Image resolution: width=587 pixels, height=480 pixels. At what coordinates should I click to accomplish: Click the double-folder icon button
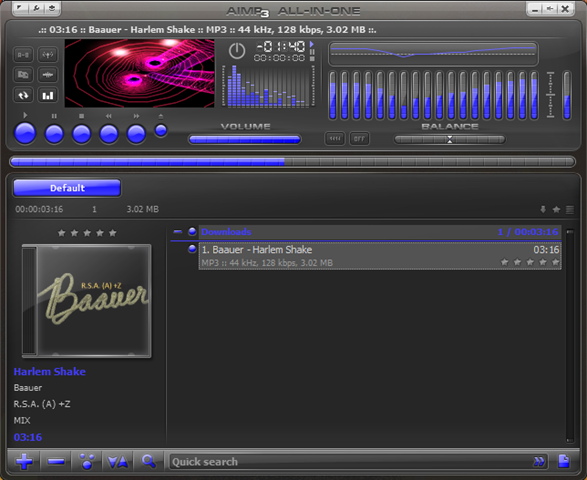tap(23, 75)
